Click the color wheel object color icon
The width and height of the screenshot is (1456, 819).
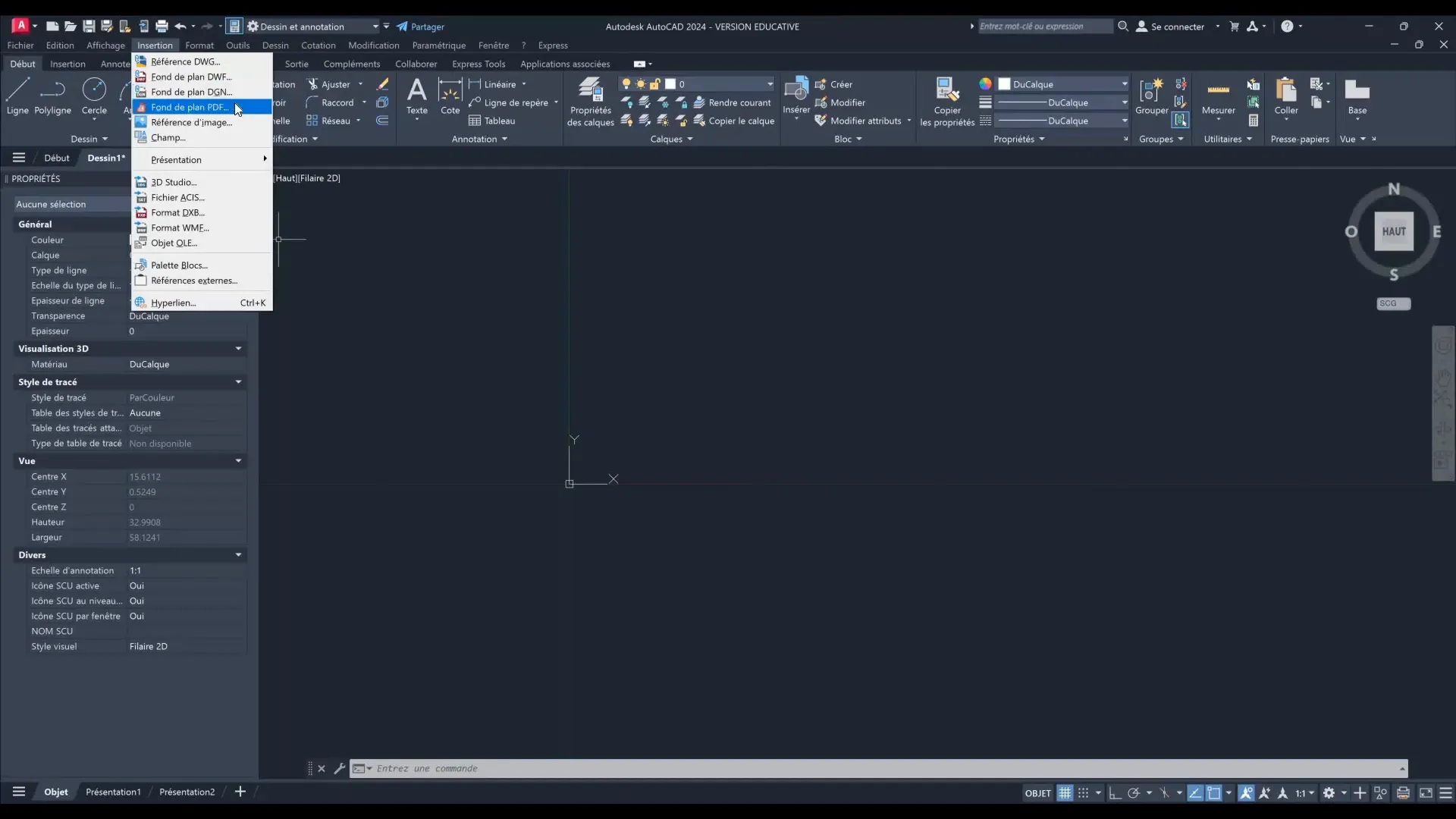pos(985,83)
